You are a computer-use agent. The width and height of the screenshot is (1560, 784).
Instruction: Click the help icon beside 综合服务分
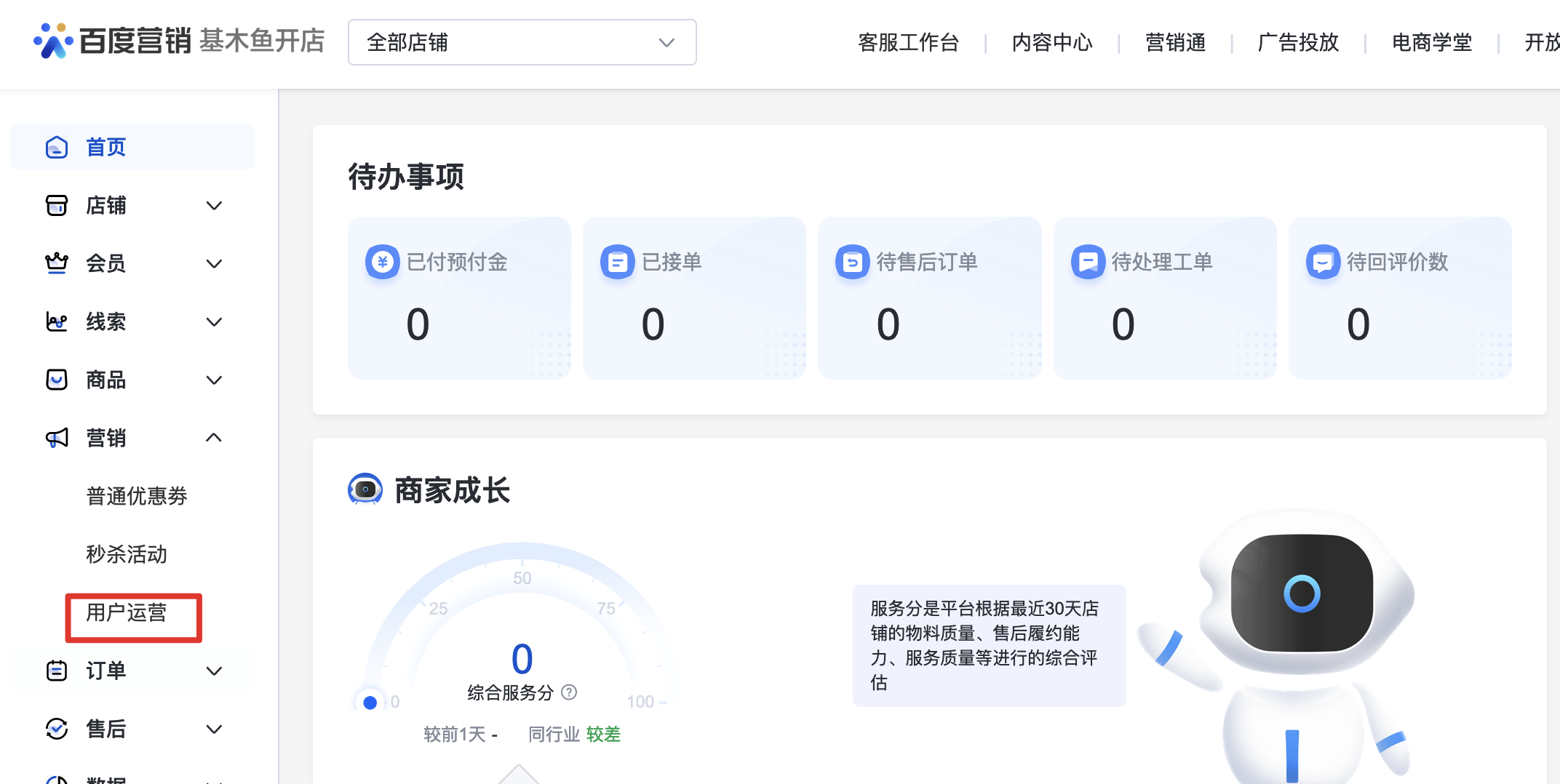[x=569, y=692]
